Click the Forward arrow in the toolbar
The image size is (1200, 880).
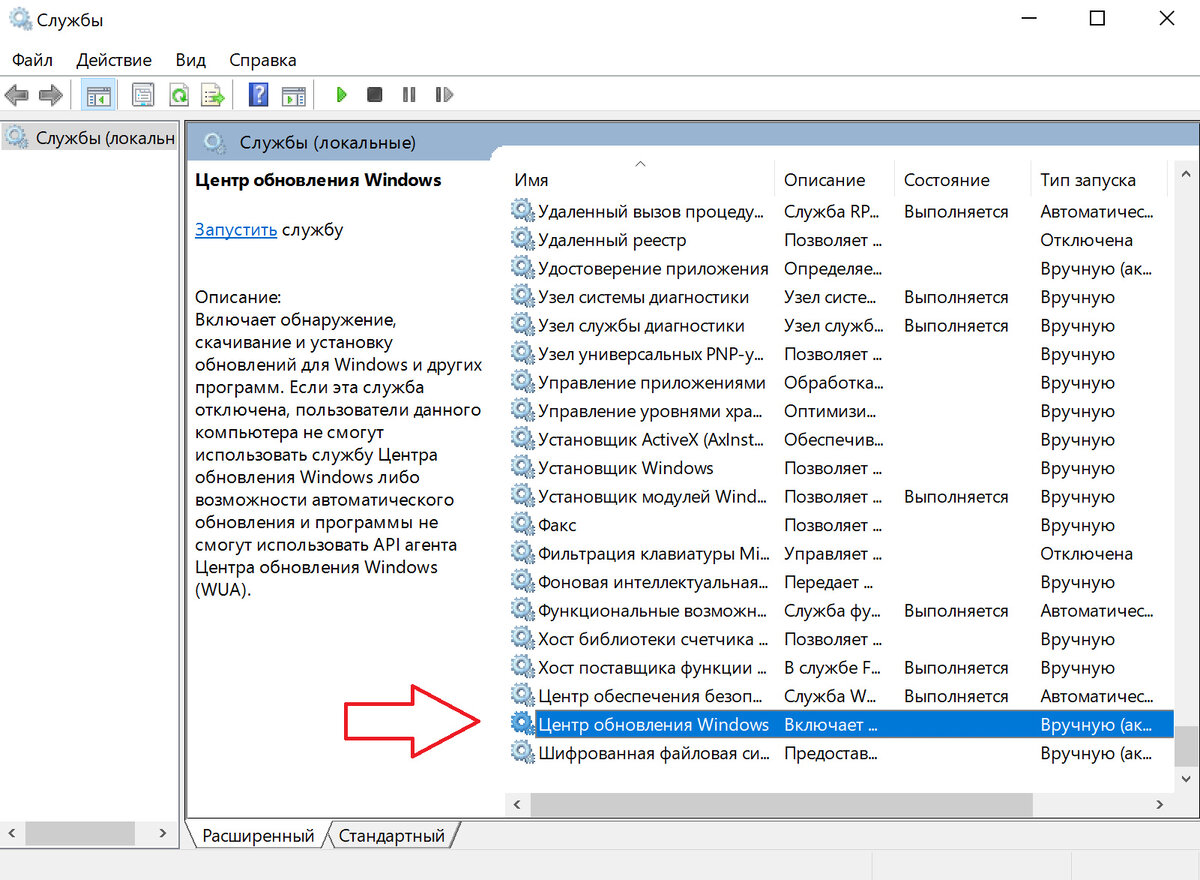tap(50, 95)
